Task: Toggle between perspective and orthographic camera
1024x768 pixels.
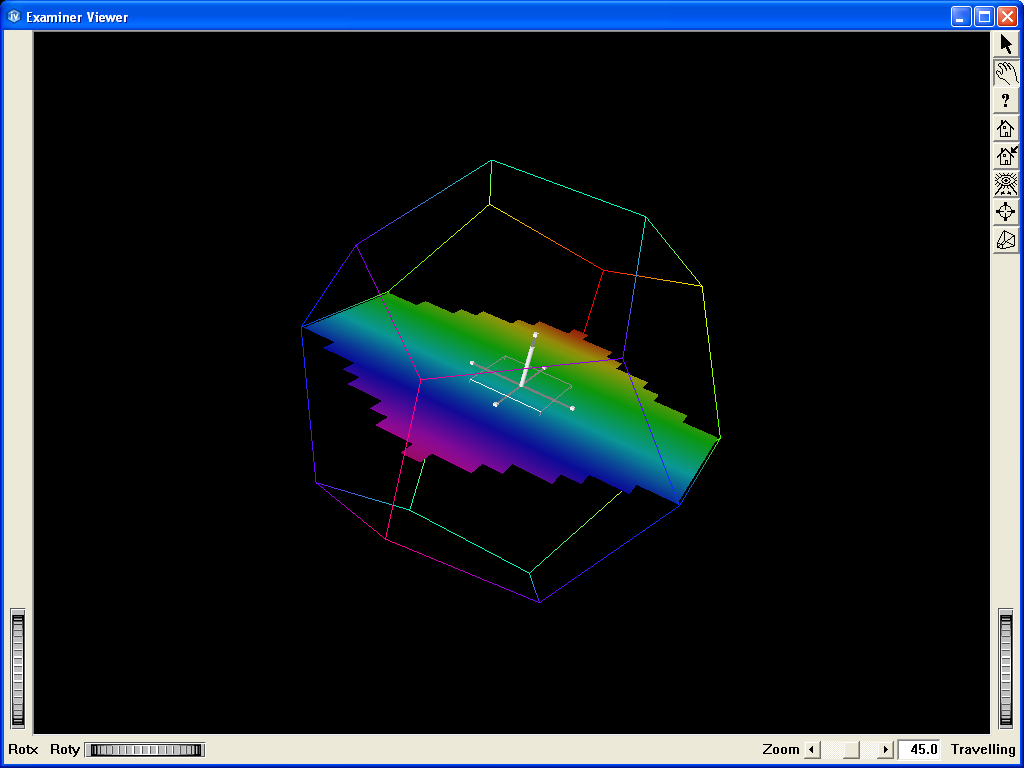Action: (x=1006, y=240)
